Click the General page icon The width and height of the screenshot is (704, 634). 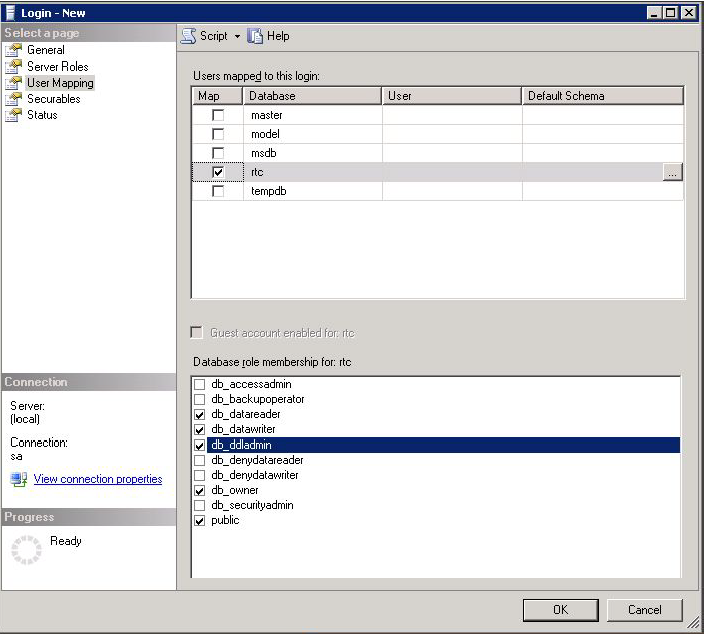click(14, 50)
